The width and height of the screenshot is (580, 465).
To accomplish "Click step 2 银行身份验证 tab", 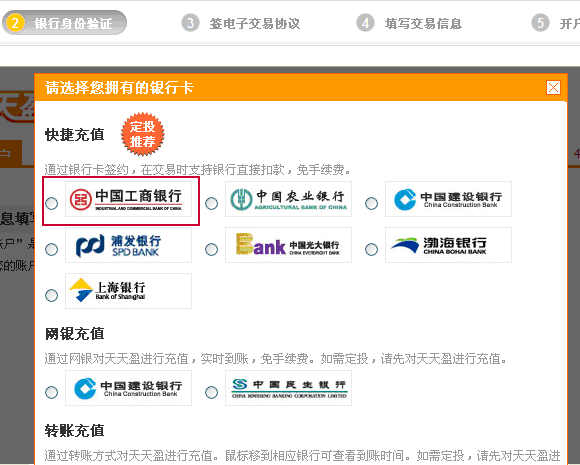I will [64, 23].
